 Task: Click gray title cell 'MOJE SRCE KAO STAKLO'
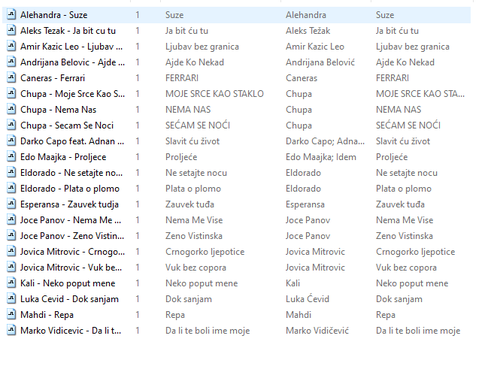pyautogui.click(x=214, y=94)
